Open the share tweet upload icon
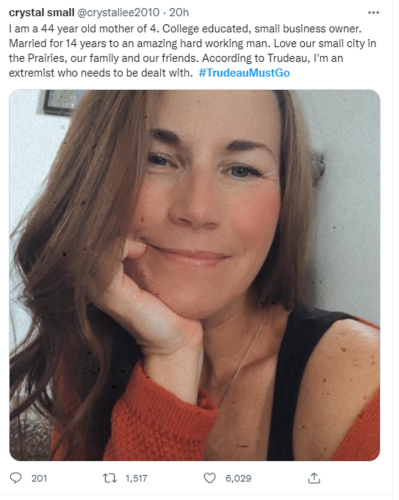The width and height of the screenshot is (399, 500). [314, 478]
